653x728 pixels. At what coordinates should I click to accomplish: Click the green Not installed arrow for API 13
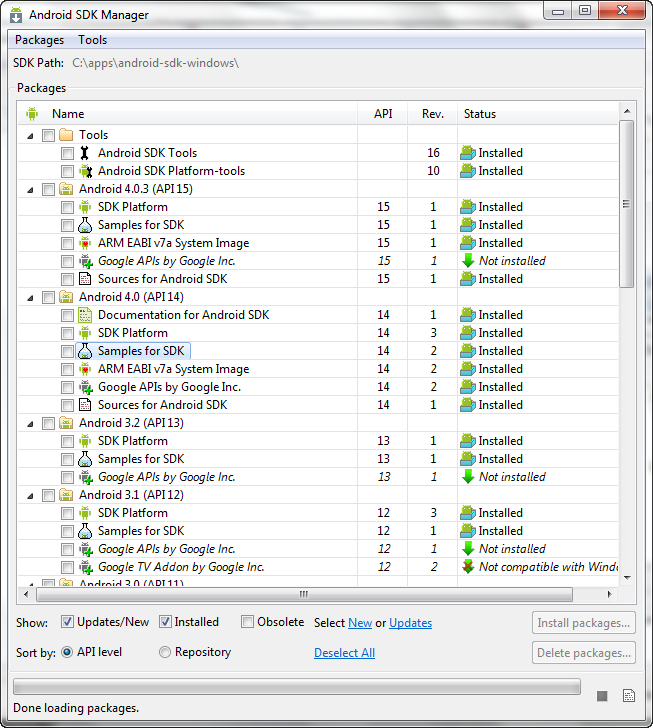point(468,476)
